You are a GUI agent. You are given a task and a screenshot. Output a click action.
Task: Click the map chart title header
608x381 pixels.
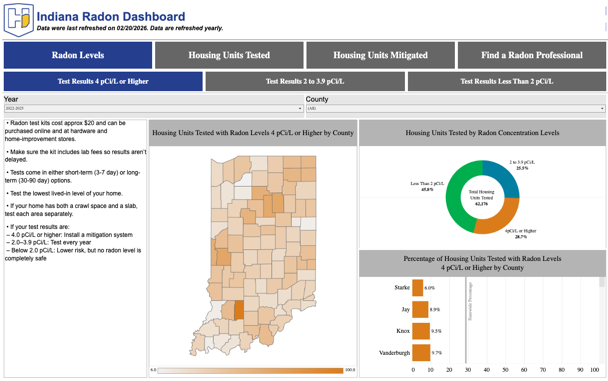pyautogui.click(x=253, y=133)
